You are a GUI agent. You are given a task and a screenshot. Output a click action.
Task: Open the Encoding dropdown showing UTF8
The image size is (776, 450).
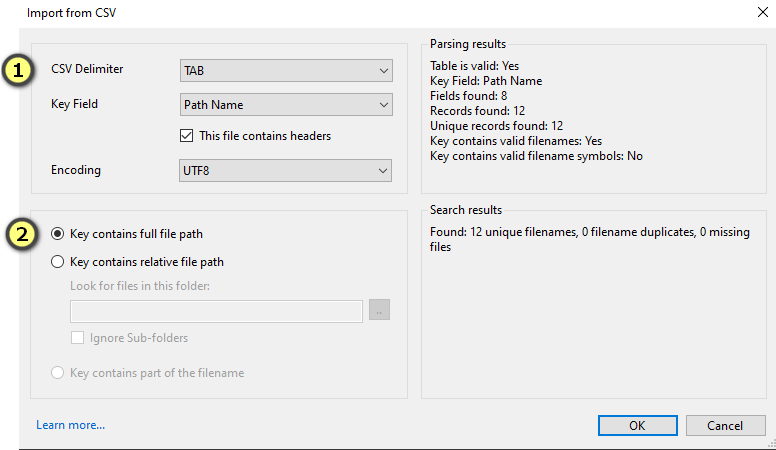(x=286, y=171)
